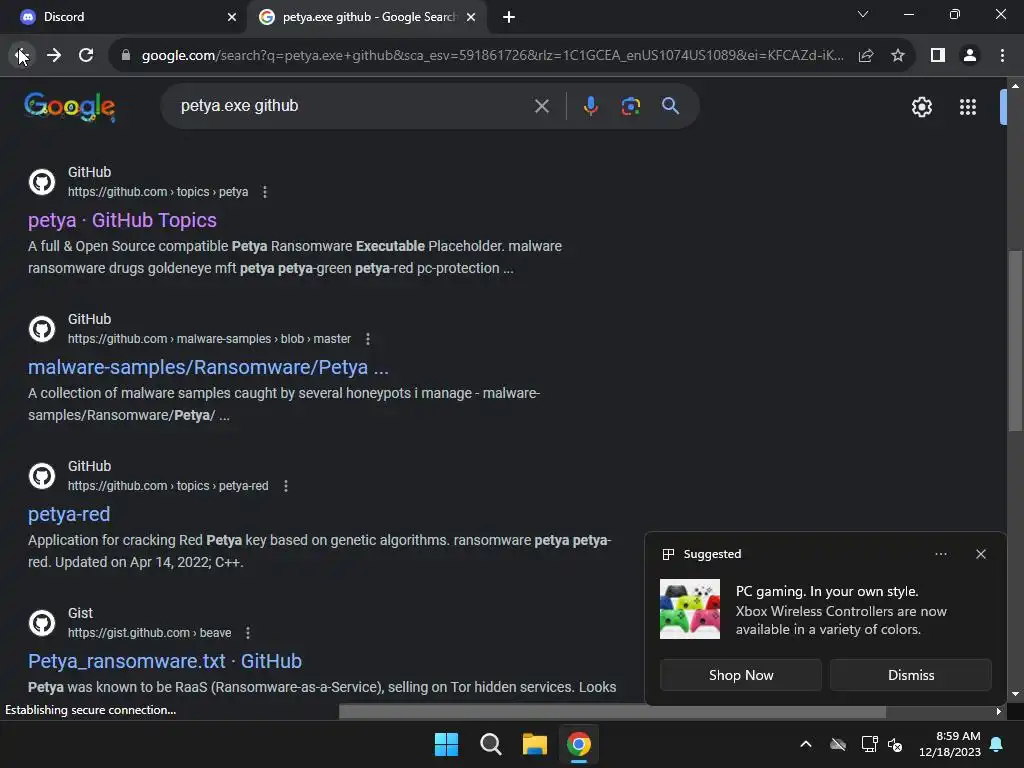The width and height of the screenshot is (1024, 768).
Task: Click GitHub favicon of Gist result
Action: tap(42, 622)
